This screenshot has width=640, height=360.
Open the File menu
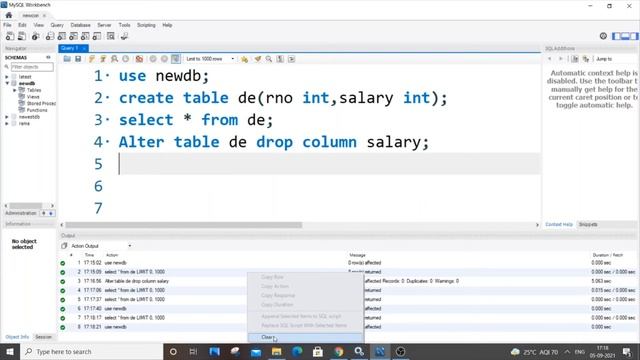click(x=7, y=25)
